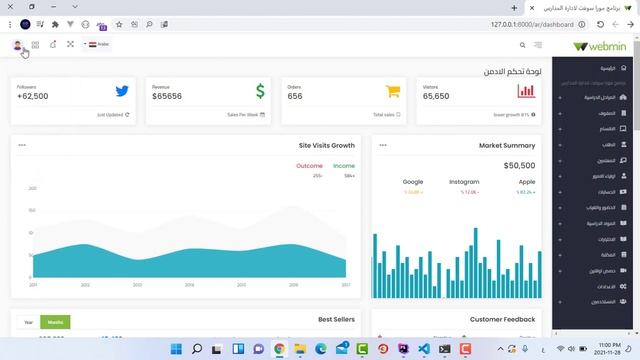640x360 pixels.
Task: Open the notifications bell icon
Action: point(53,44)
